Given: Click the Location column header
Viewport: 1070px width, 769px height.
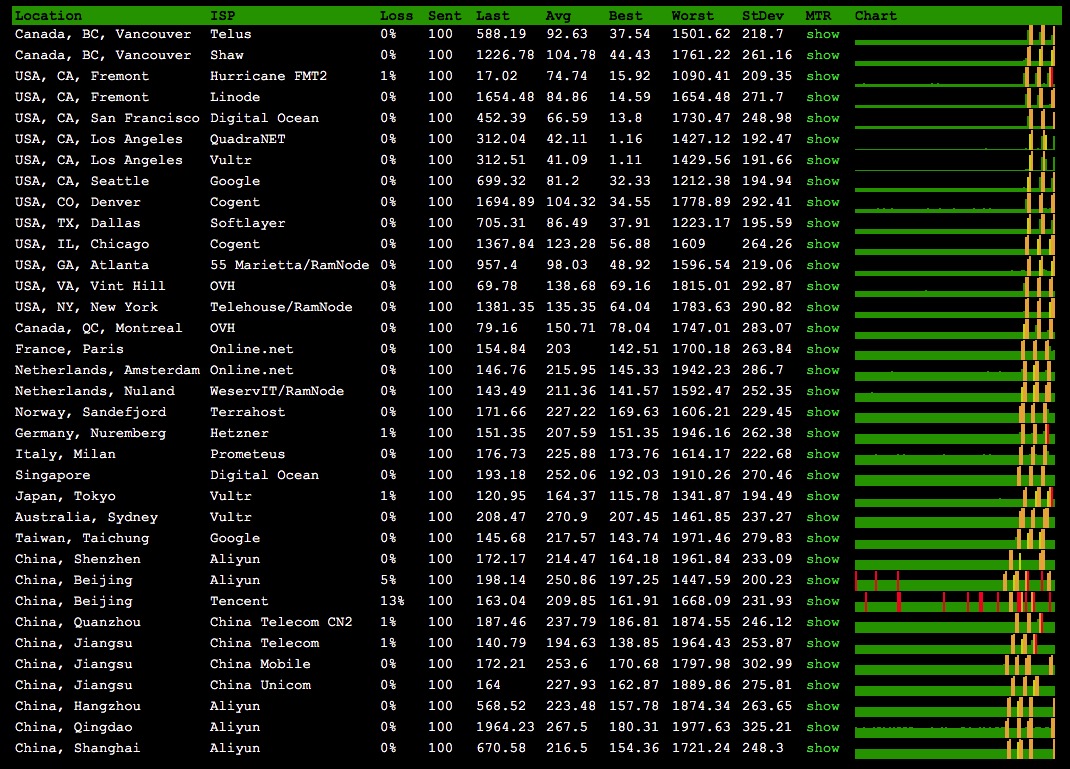Looking at the screenshot, I should click(x=48, y=15).
